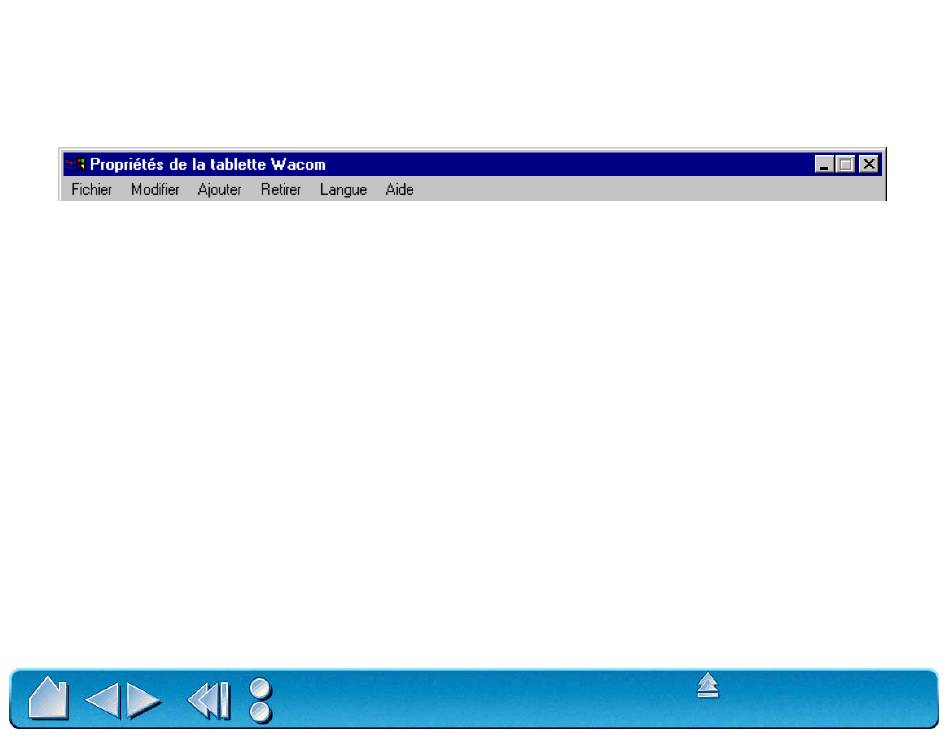
Task: Open the Ajouter menu
Action: (x=219, y=190)
